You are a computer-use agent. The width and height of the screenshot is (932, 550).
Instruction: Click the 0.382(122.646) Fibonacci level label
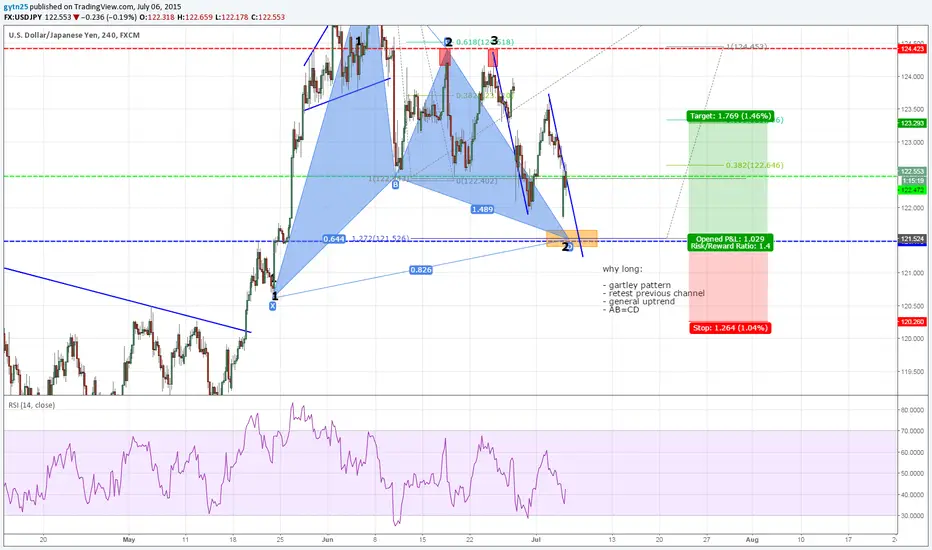click(x=754, y=165)
